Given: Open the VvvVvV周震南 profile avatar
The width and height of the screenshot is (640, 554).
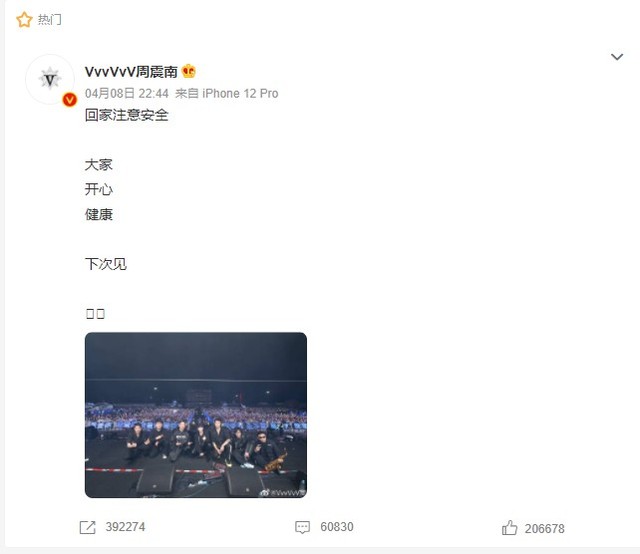Looking at the screenshot, I should point(50,79).
